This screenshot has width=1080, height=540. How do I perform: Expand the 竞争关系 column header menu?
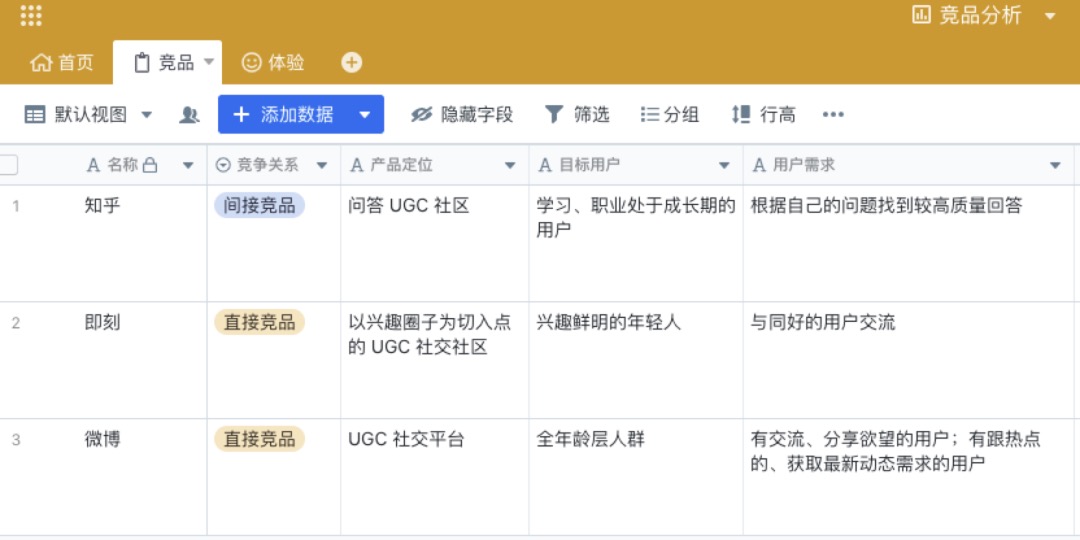[322, 165]
